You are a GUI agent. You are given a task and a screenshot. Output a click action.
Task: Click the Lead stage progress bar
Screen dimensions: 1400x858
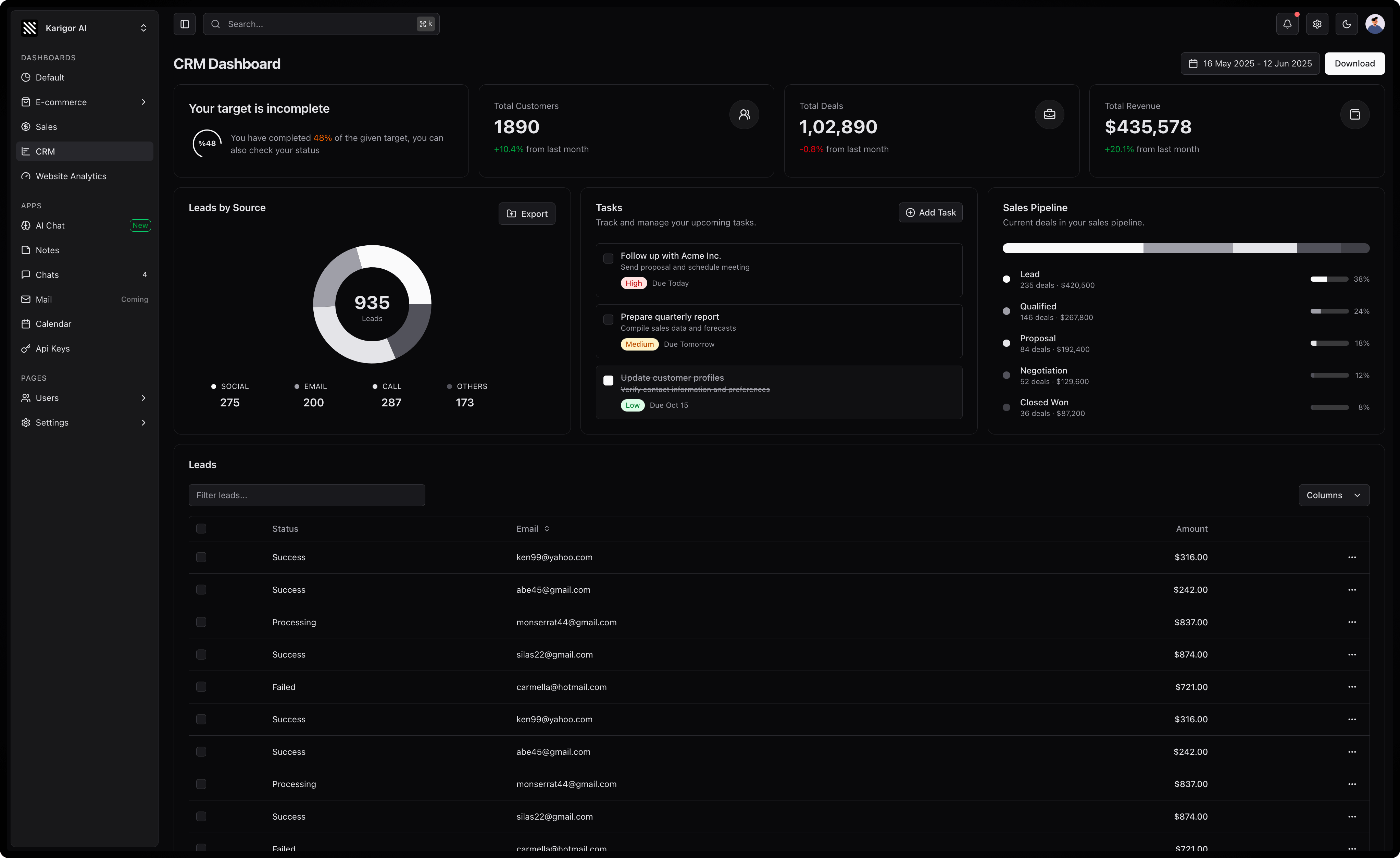tap(1329, 279)
